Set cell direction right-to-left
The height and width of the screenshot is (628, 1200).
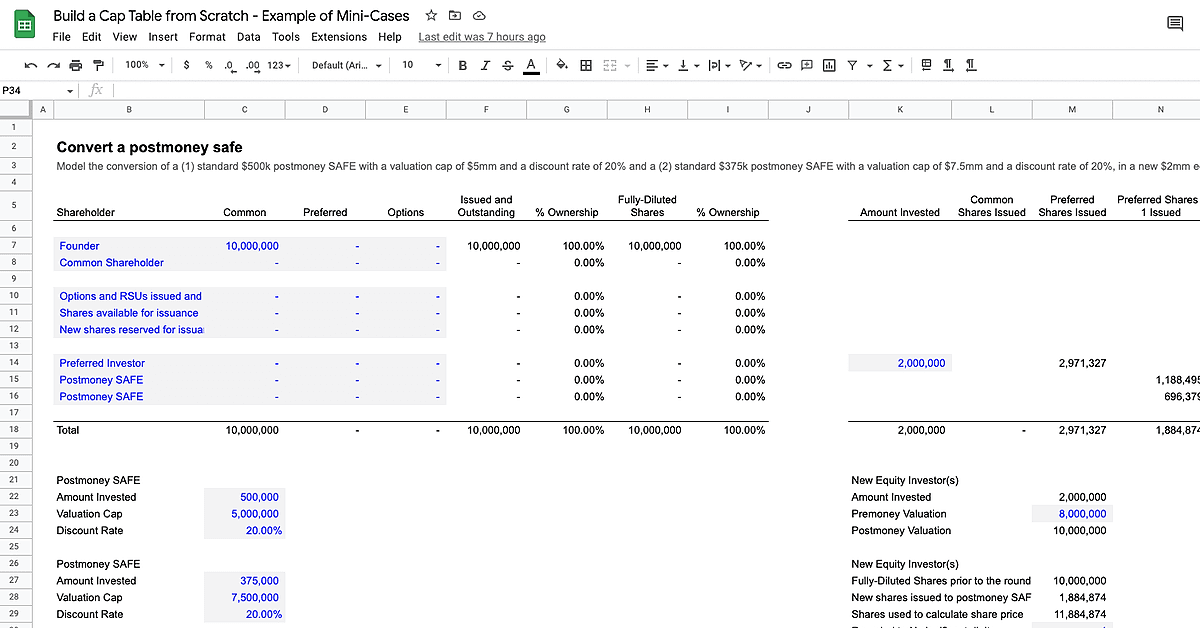click(x=971, y=65)
